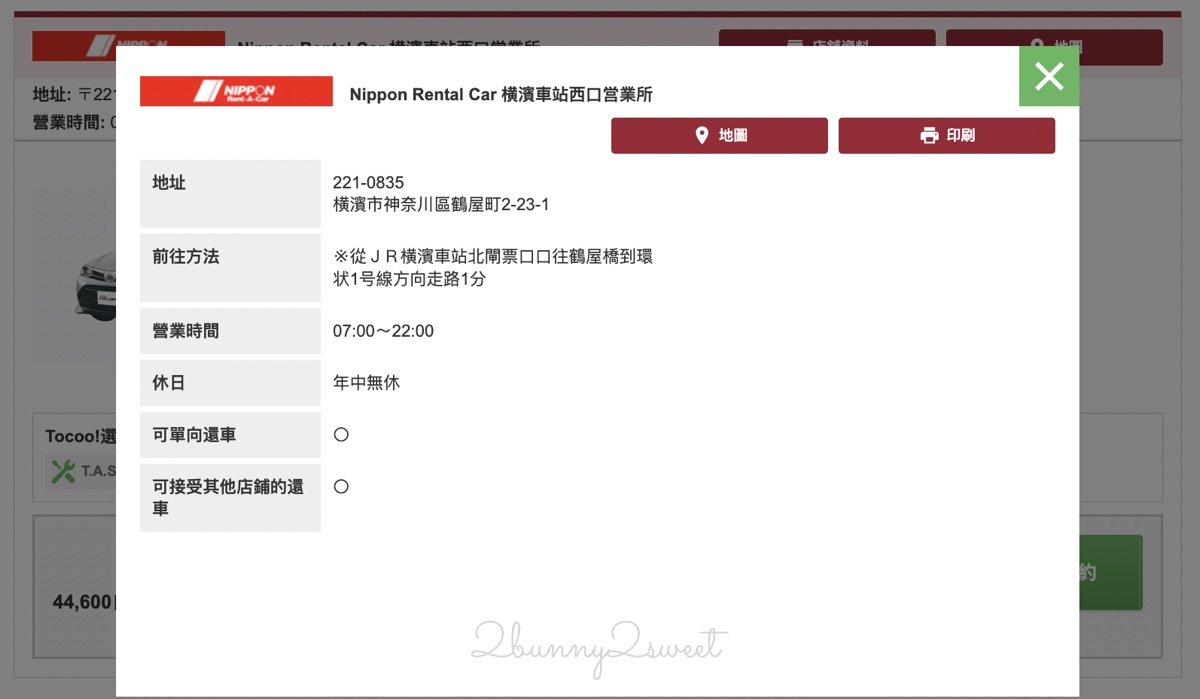This screenshot has width=1200, height=699.
Task: Click the 店鋪資料 button in background page
Action: click(827, 38)
